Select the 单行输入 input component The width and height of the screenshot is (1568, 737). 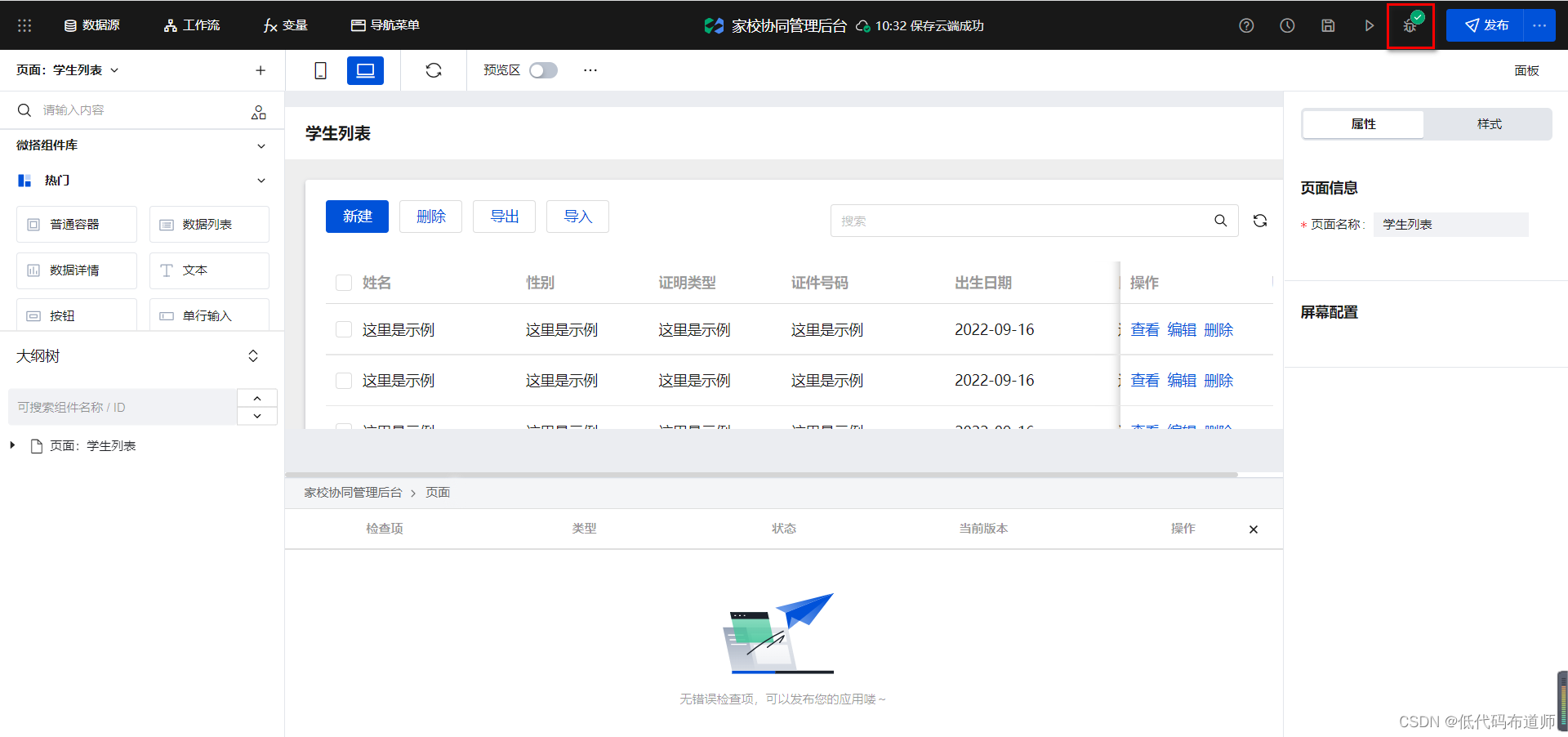[x=209, y=315]
